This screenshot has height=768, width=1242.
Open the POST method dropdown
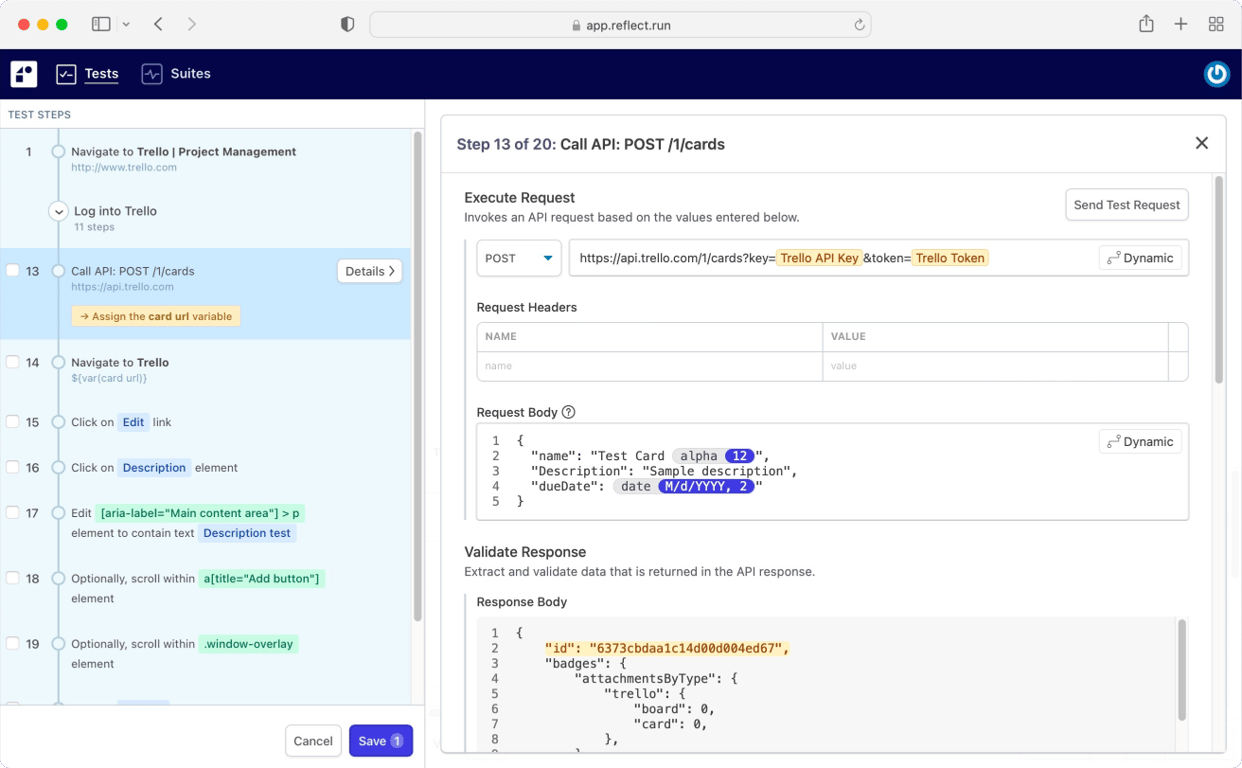[518, 258]
